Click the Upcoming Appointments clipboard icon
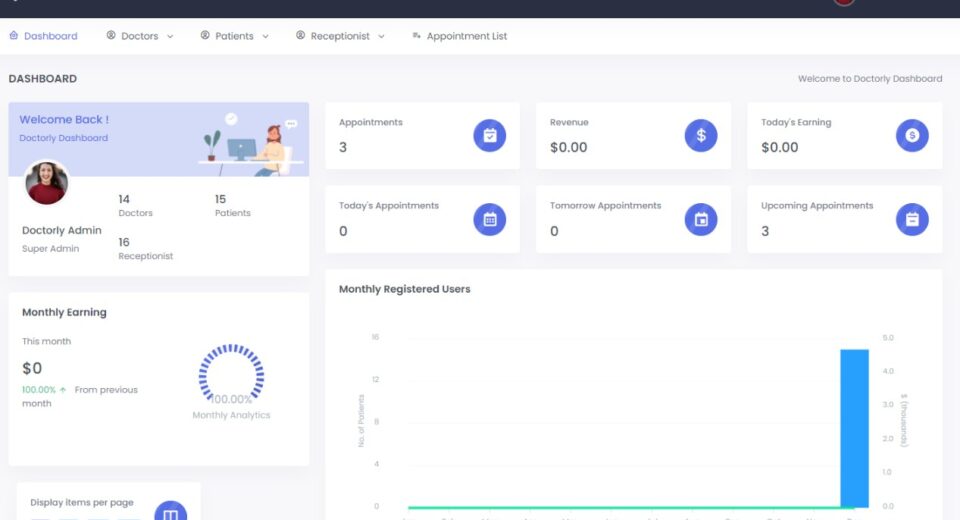 click(x=912, y=219)
